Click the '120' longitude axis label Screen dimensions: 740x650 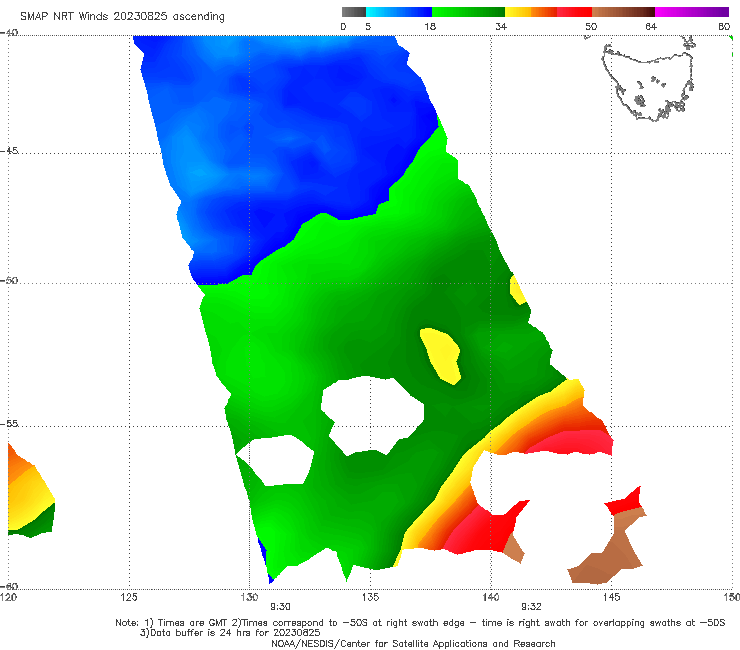tap(8, 597)
